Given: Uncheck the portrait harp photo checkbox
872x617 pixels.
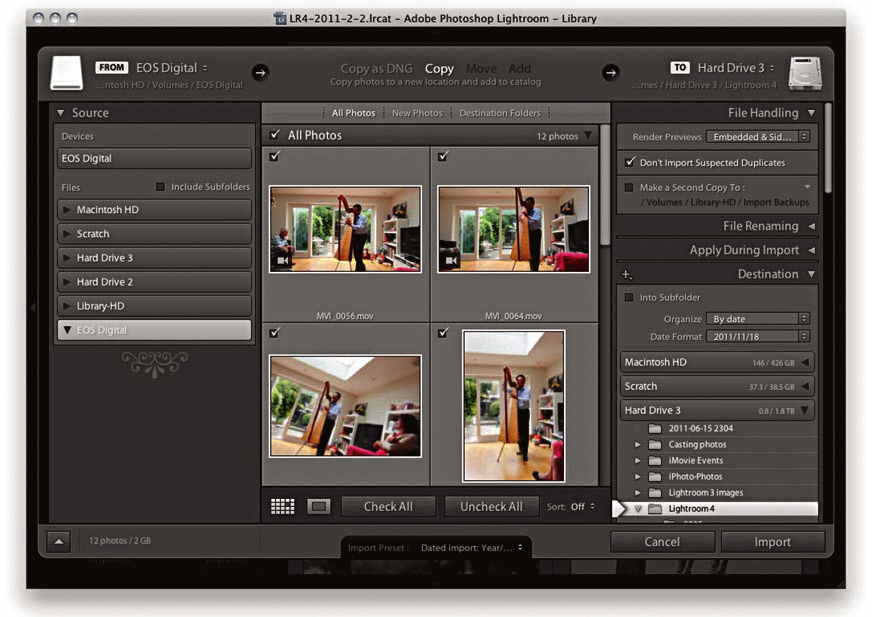Looking at the screenshot, I should click(443, 333).
